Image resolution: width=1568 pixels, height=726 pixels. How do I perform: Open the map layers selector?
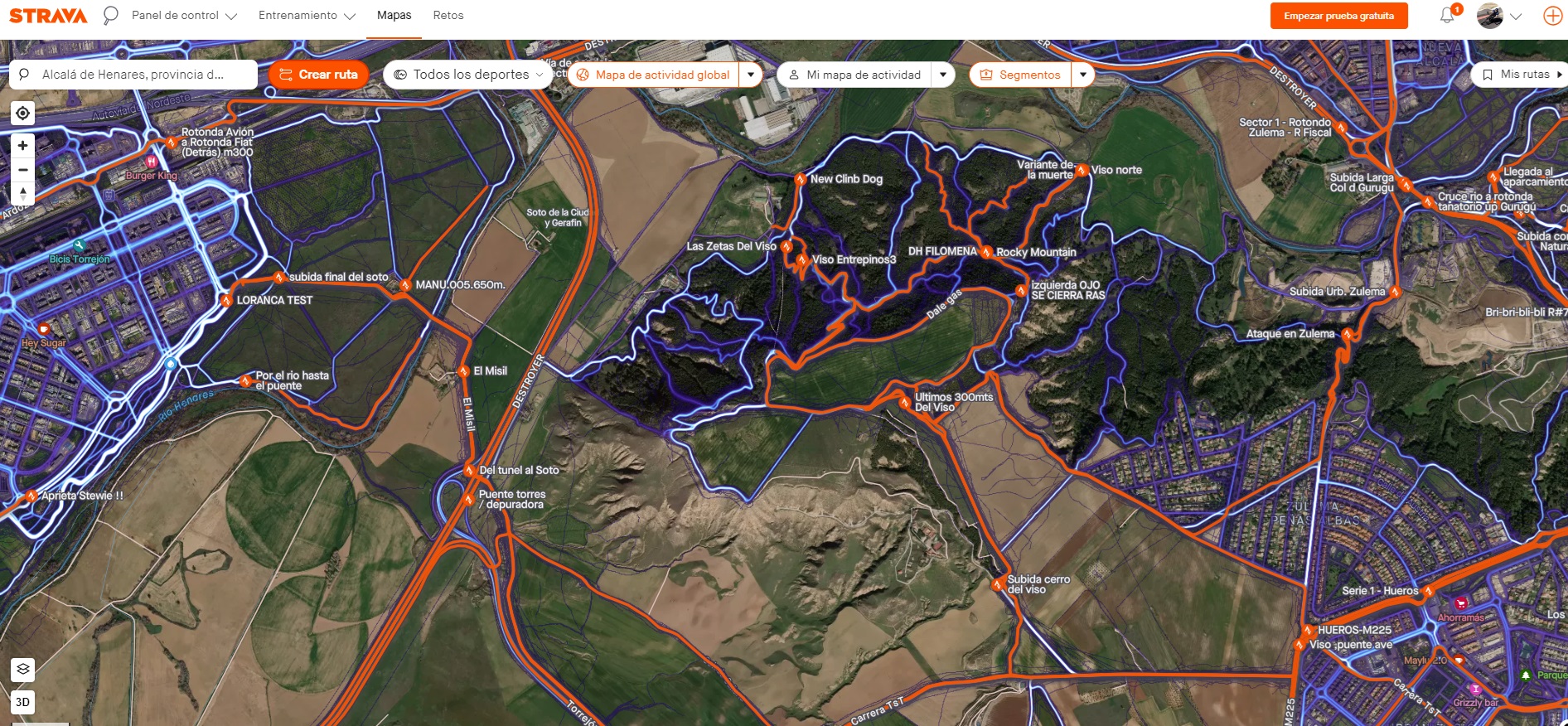coord(22,669)
